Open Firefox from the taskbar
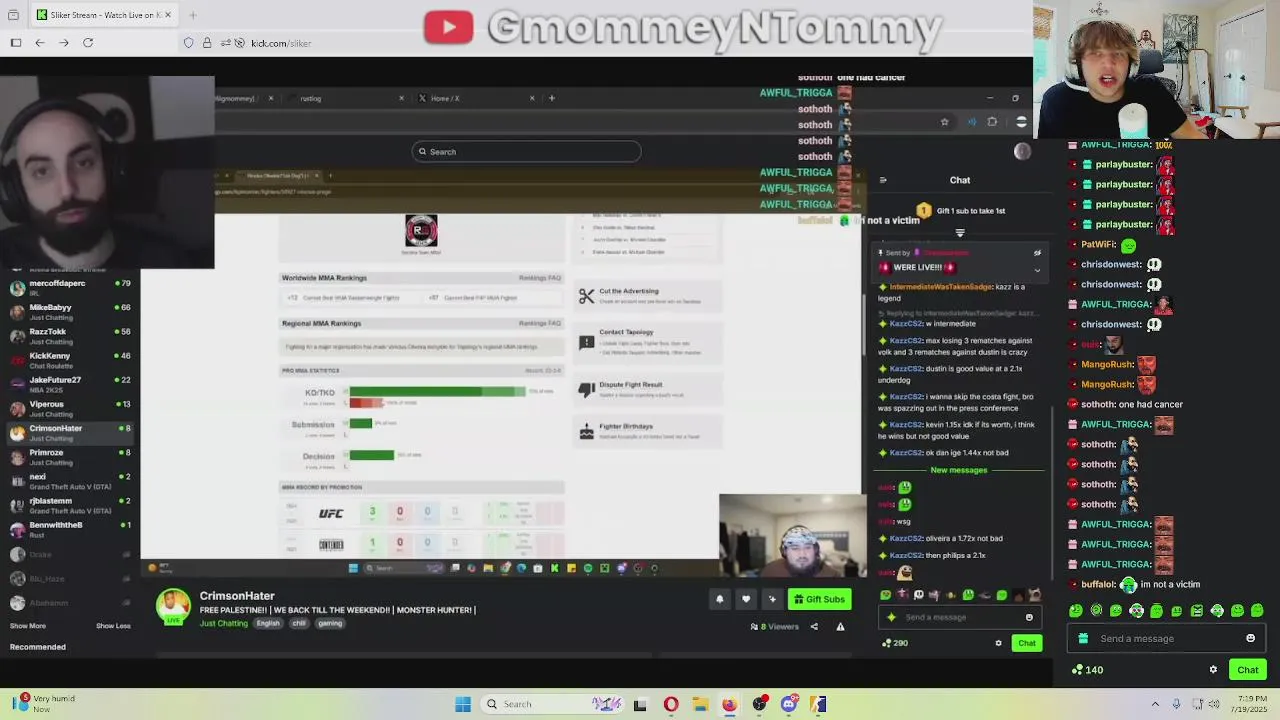 pyautogui.click(x=730, y=704)
